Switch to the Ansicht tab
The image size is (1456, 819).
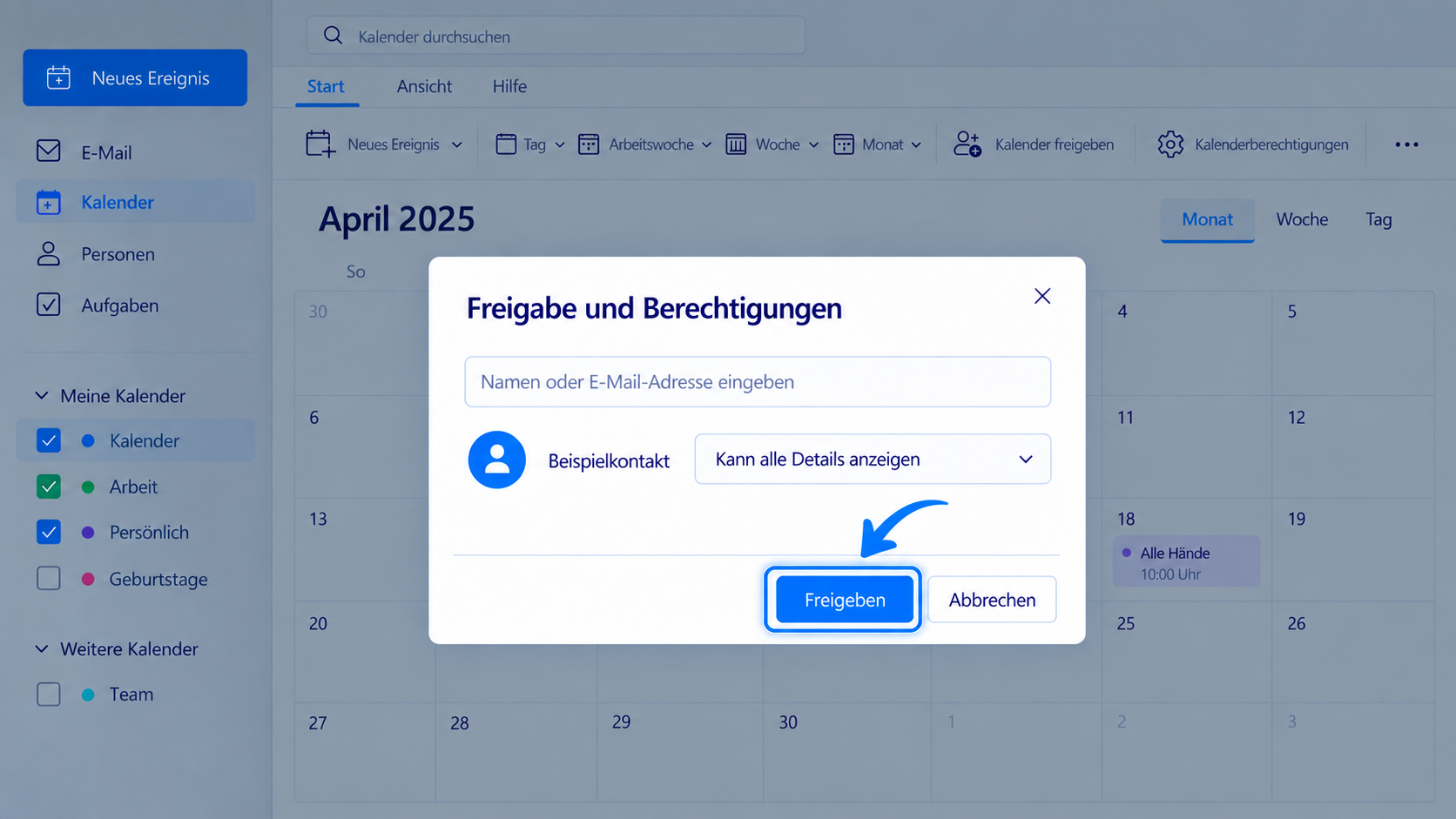424,86
